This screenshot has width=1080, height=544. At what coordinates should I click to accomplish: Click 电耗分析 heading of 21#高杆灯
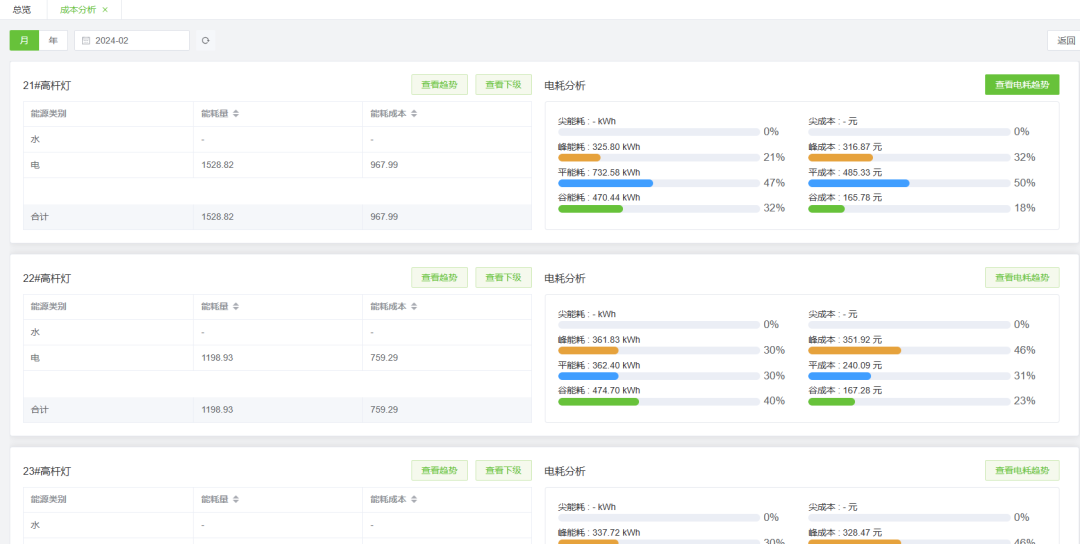click(565, 85)
